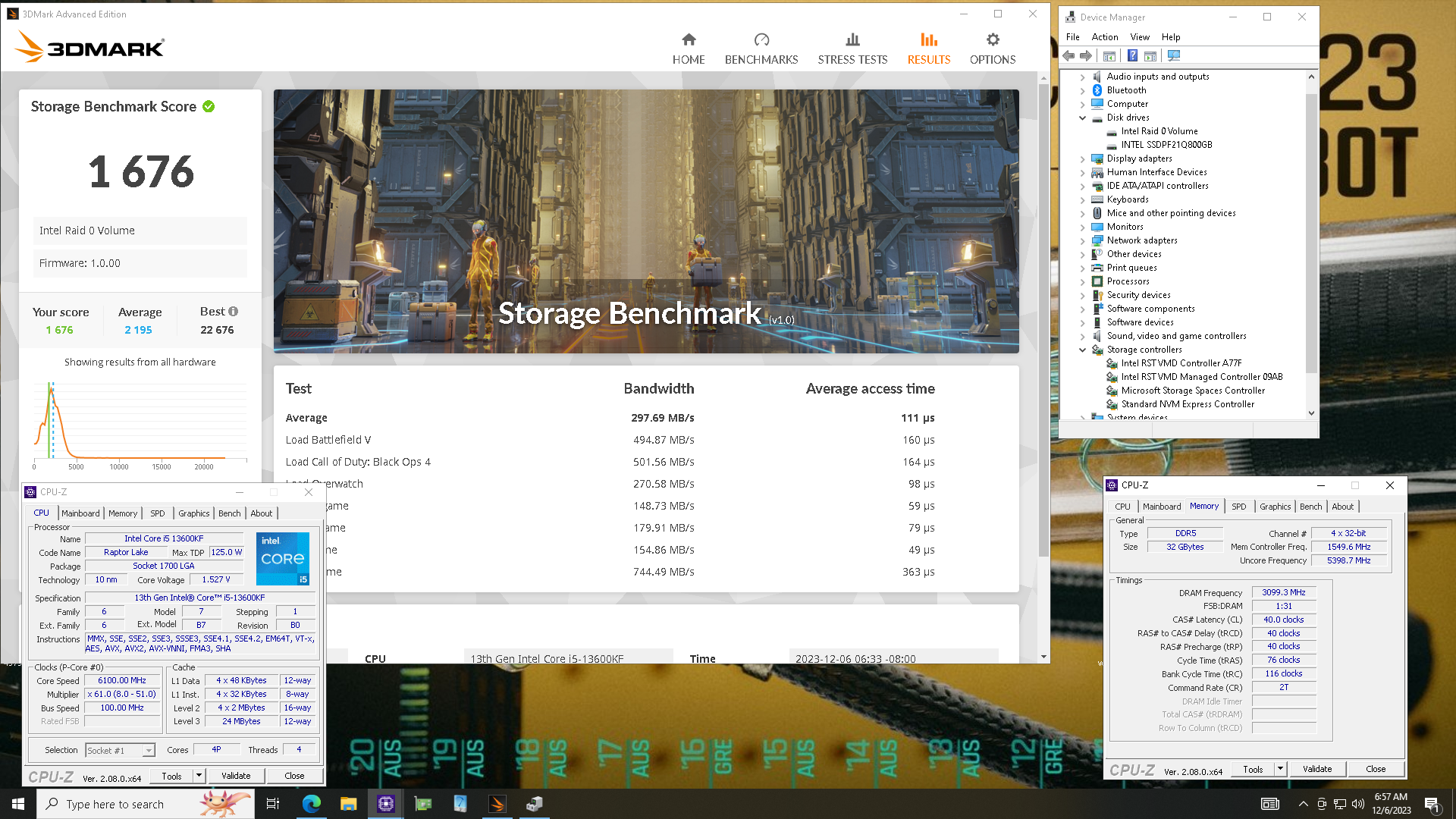Viewport: 1456px width, 819px height.
Task: Expand the Processors node
Action: coord(1082,281)
